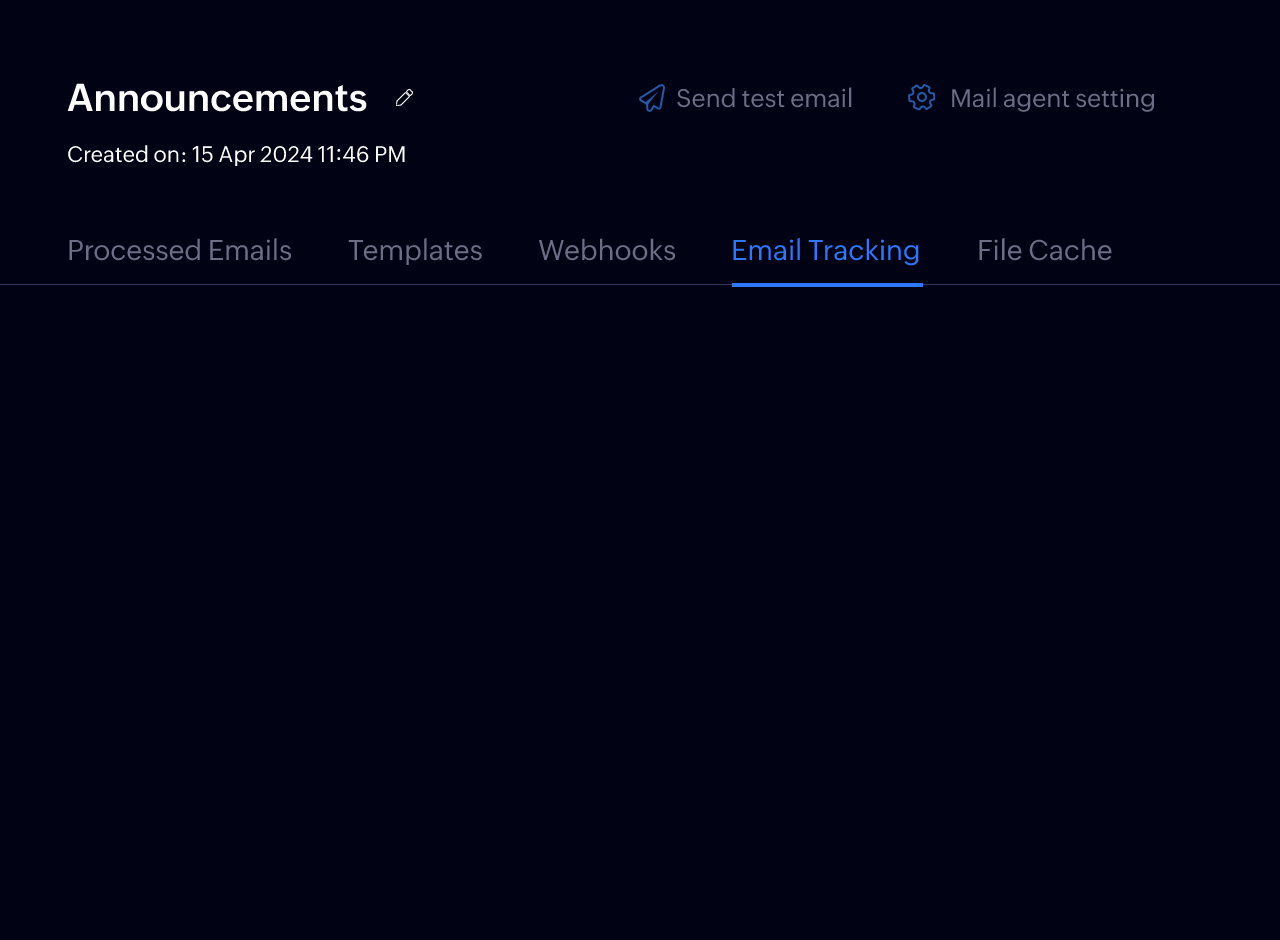View the Webhooks tab
Image resolution: width=1280 pixels, height=940 pixels.
click(x=607, y=250)
